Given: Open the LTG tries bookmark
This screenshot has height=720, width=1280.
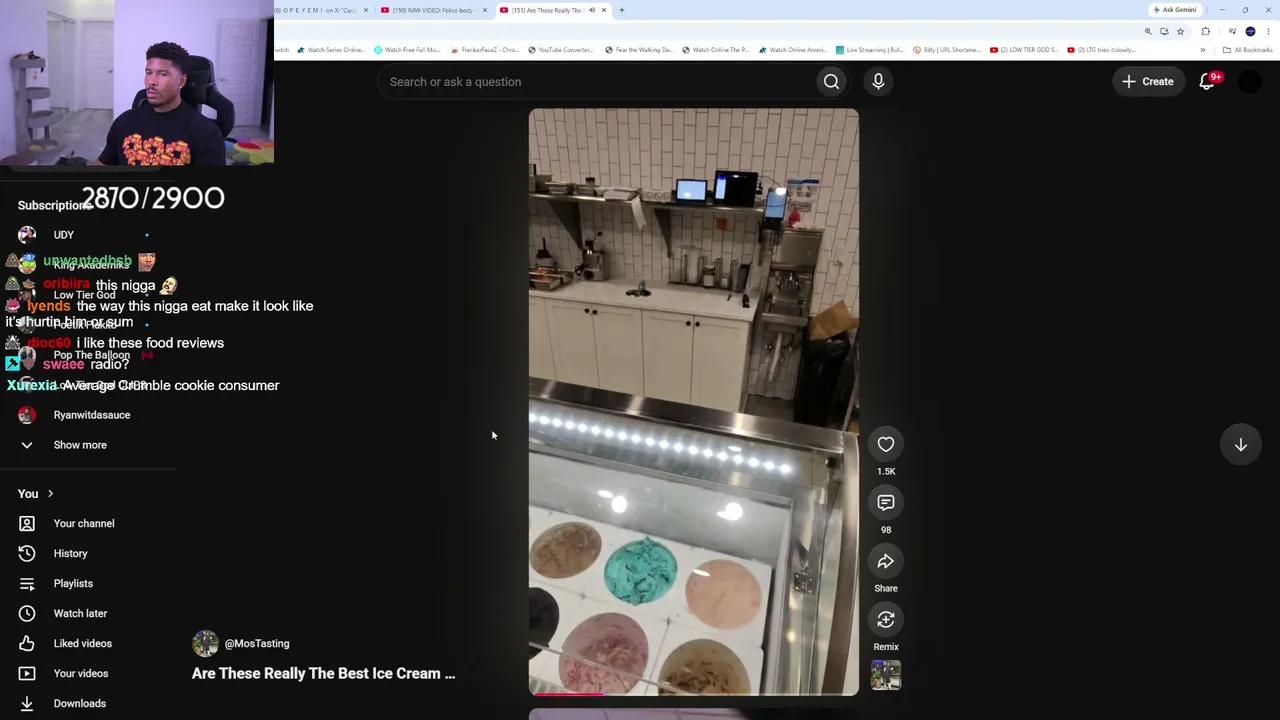Looking at the screenshot, I should 1102,50.
